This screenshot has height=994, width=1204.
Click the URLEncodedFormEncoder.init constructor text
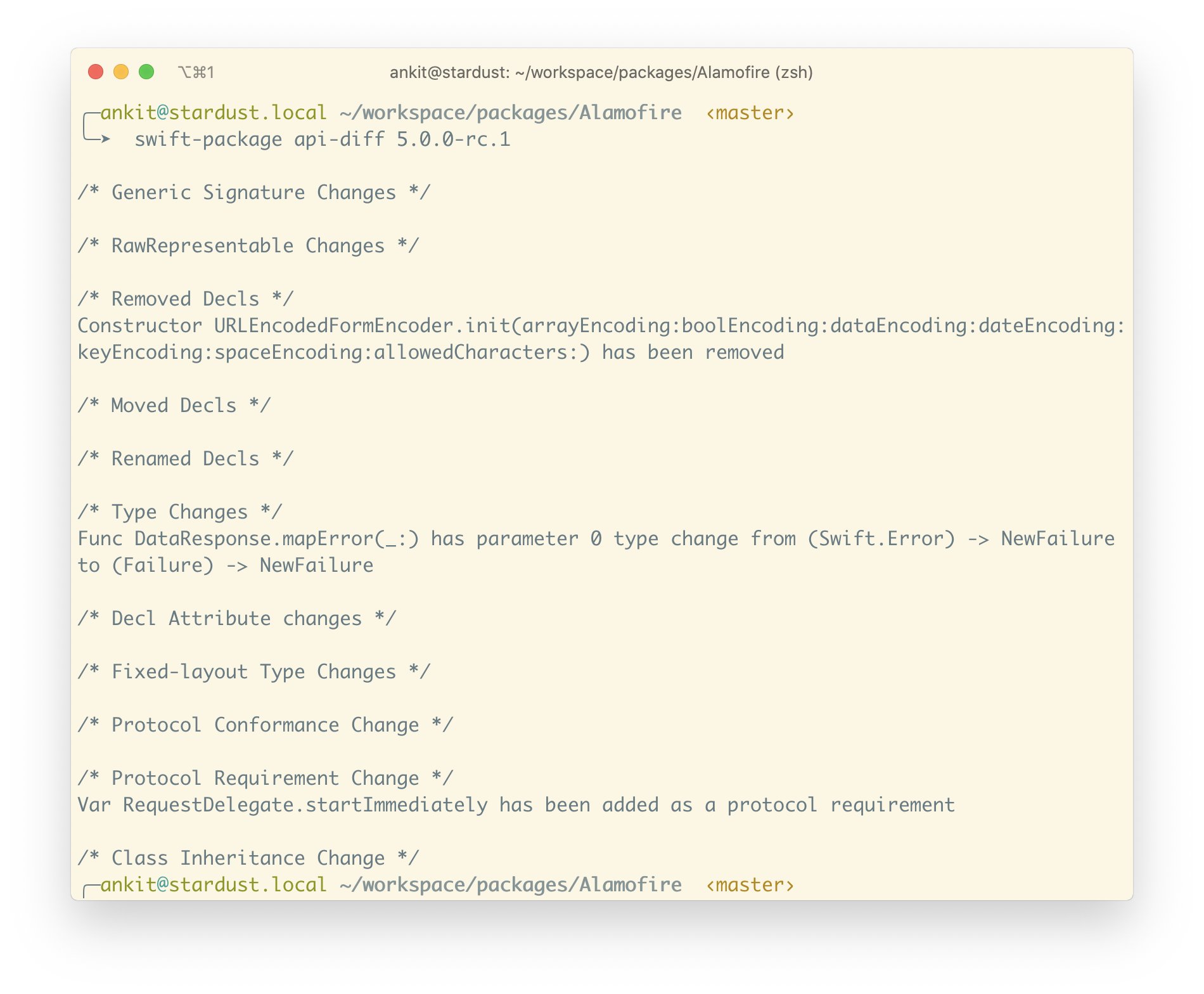pyautogui.click(x=361, y=326)
